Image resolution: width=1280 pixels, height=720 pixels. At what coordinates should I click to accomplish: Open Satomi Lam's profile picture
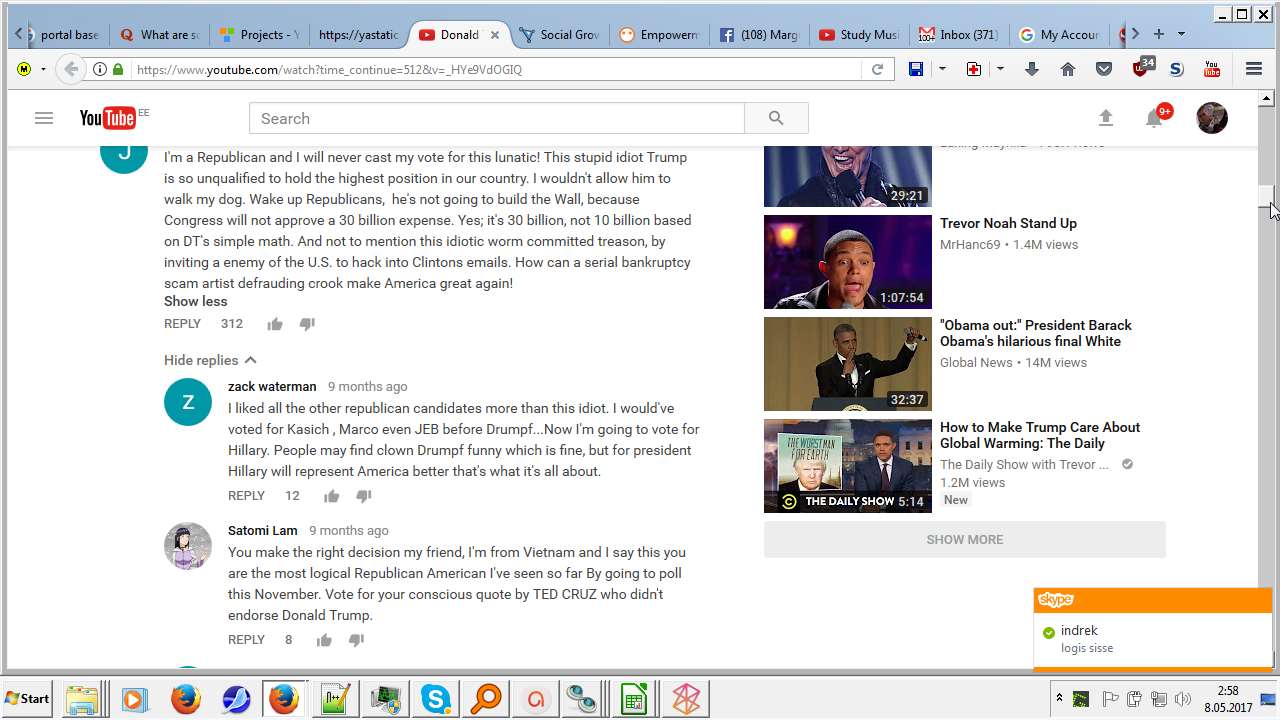[188, 546]
